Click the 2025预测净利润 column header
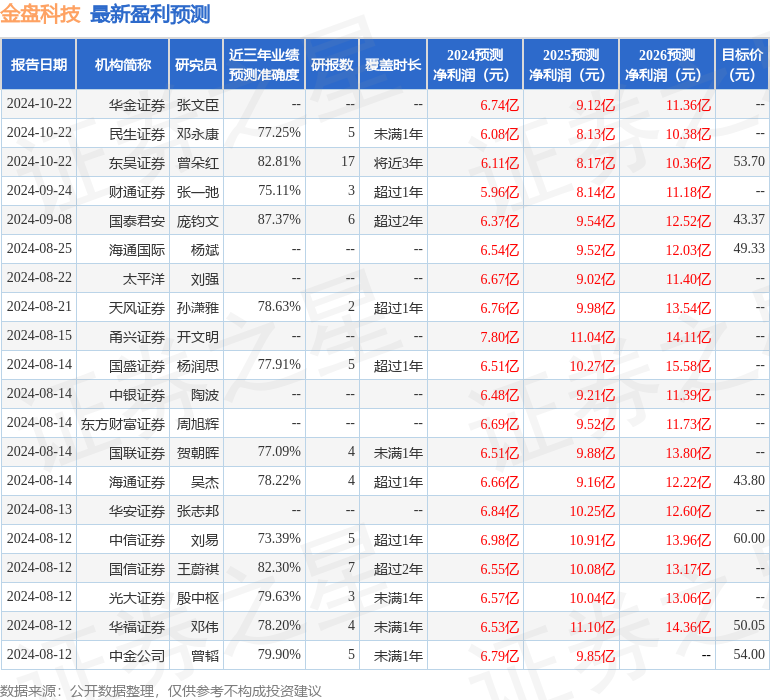770x700 pixels. coord(571,65)
